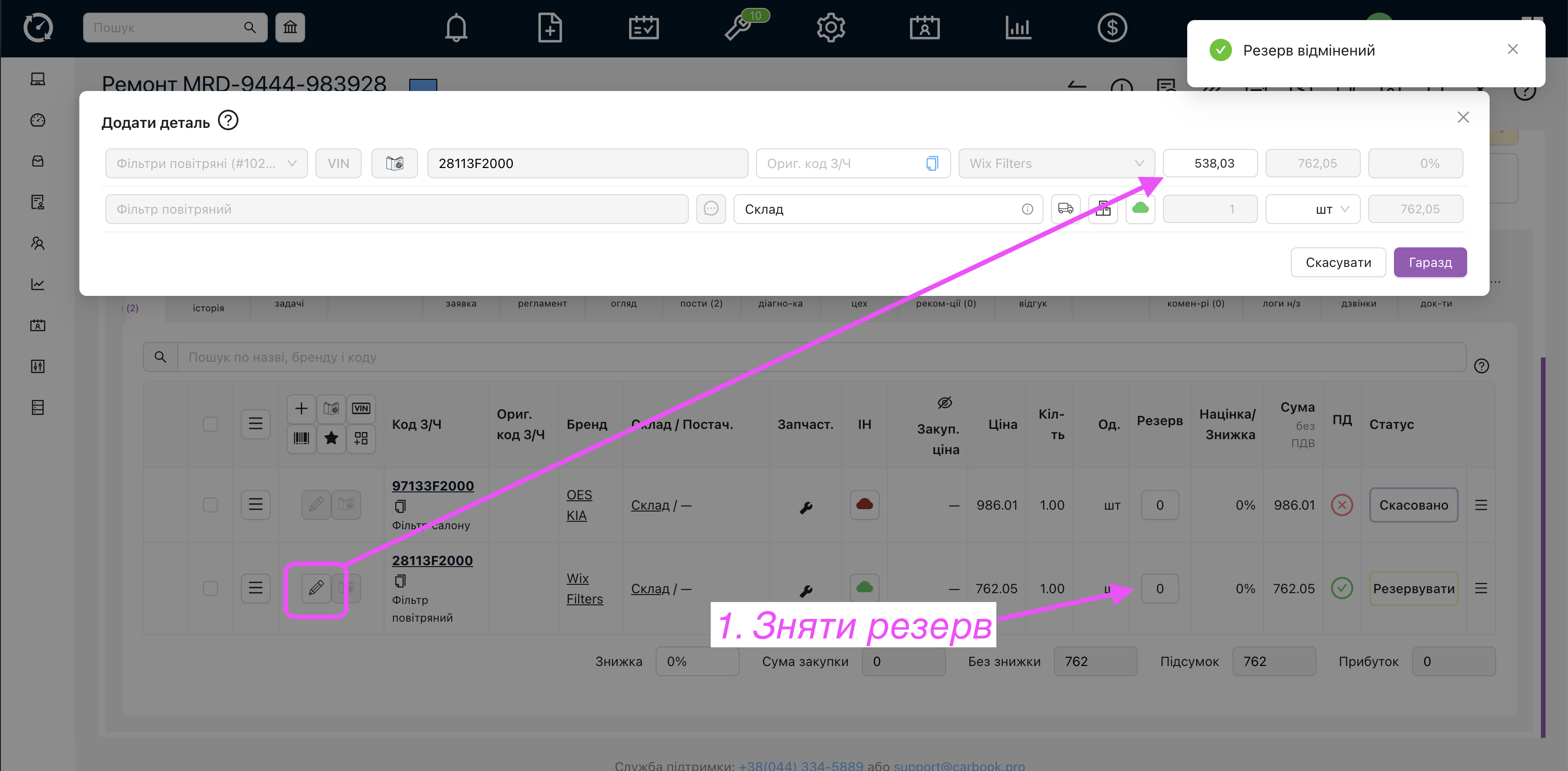
Task: Tick the checkbox for row 28113F2000
Action: click(x=210, y=589)
